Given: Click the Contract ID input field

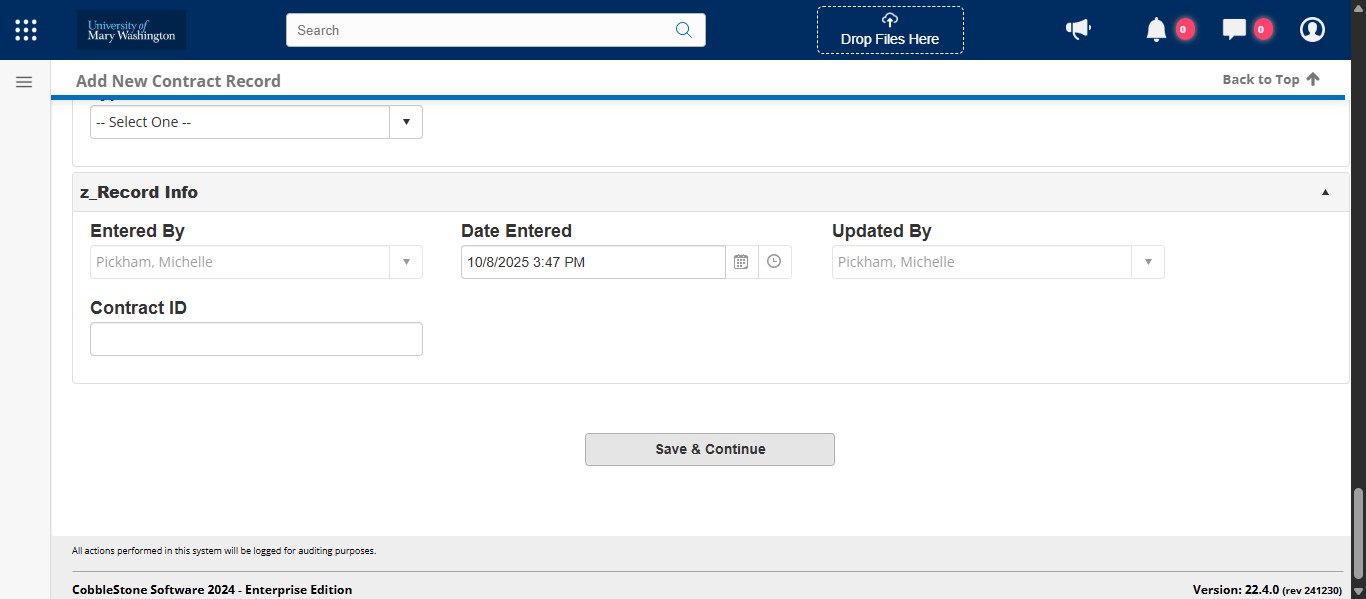Looking at the screenshot, I should pyautogui.click(x=256, y=339).
